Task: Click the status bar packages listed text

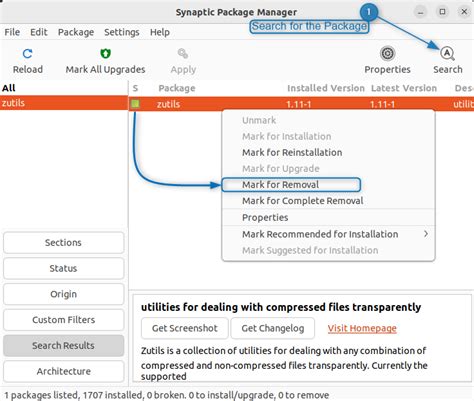Action: [x=166, y=395]
